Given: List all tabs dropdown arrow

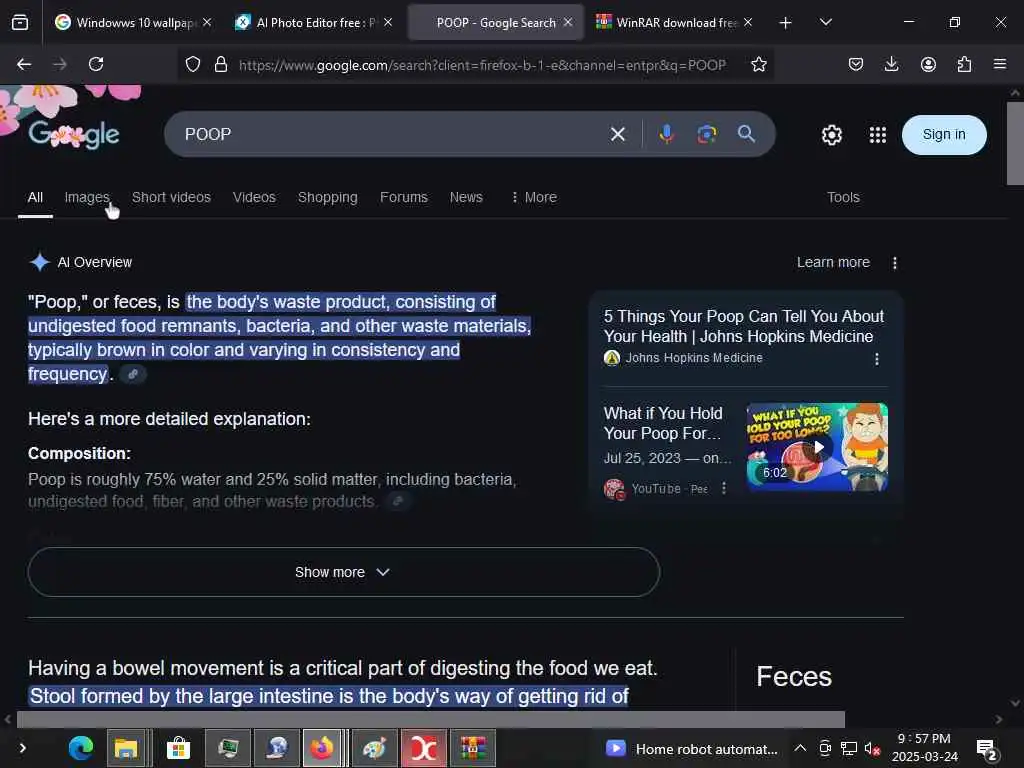Looking at the screenshot, I should [825, 22].
